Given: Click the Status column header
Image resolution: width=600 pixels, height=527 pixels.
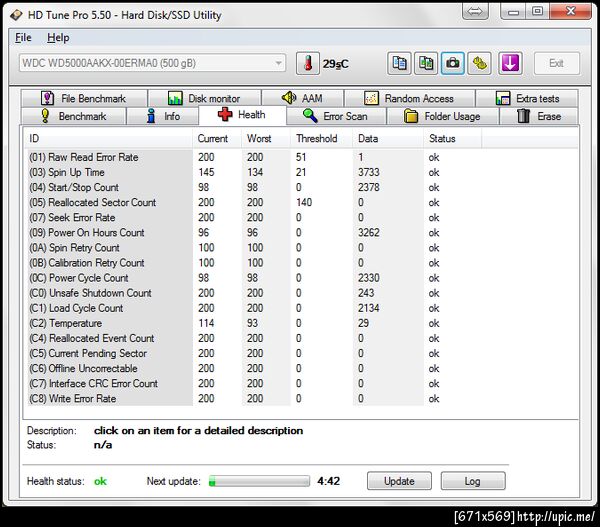Looking at the screenshot, I should tap(452, 139).
